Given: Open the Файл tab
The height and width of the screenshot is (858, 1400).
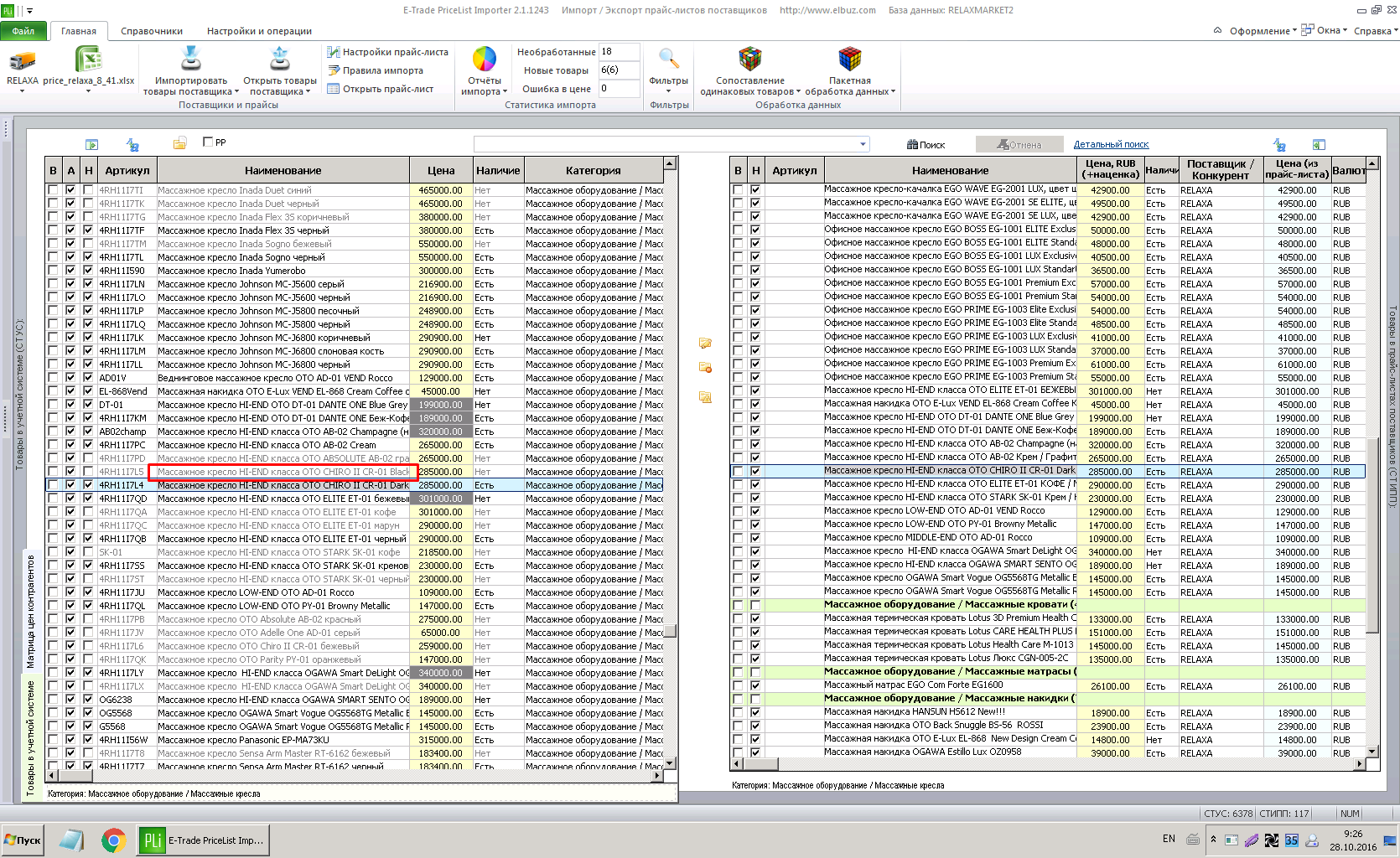Looking at the screenshot, I should [23, 31].
